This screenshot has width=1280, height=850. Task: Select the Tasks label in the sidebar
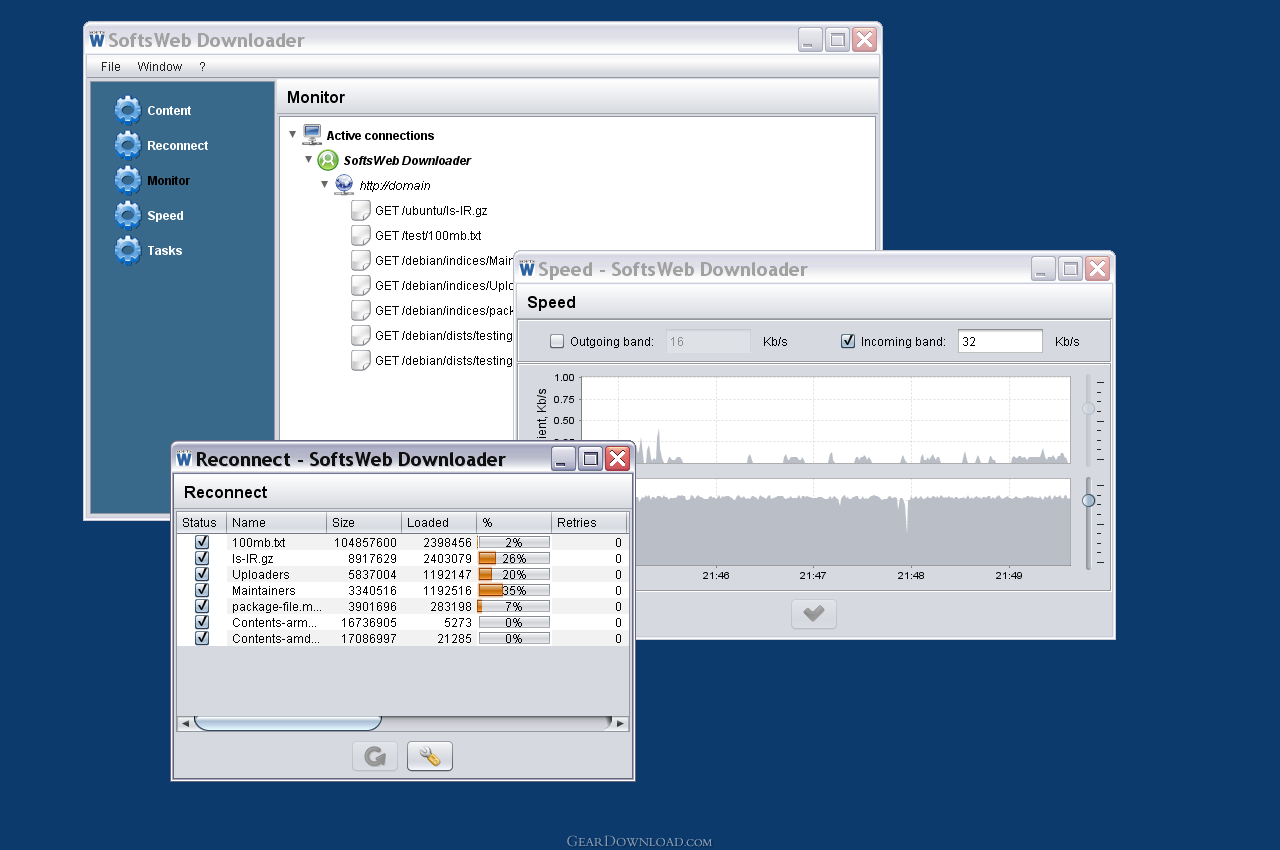[165, 251]
